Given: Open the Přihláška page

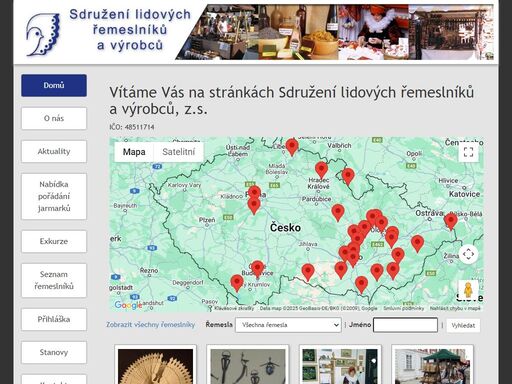Looking at the screenshot, I should (x=54, y=319).
